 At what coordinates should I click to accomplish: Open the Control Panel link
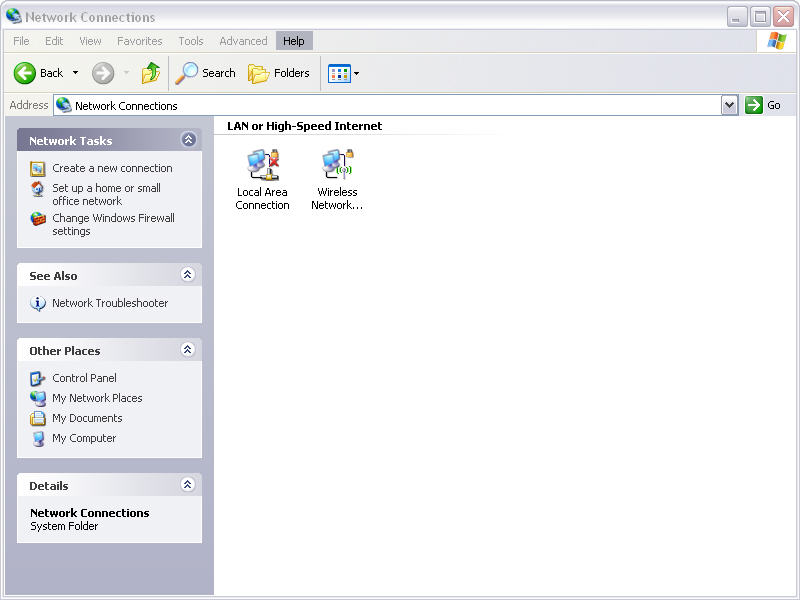pos(84,378)
